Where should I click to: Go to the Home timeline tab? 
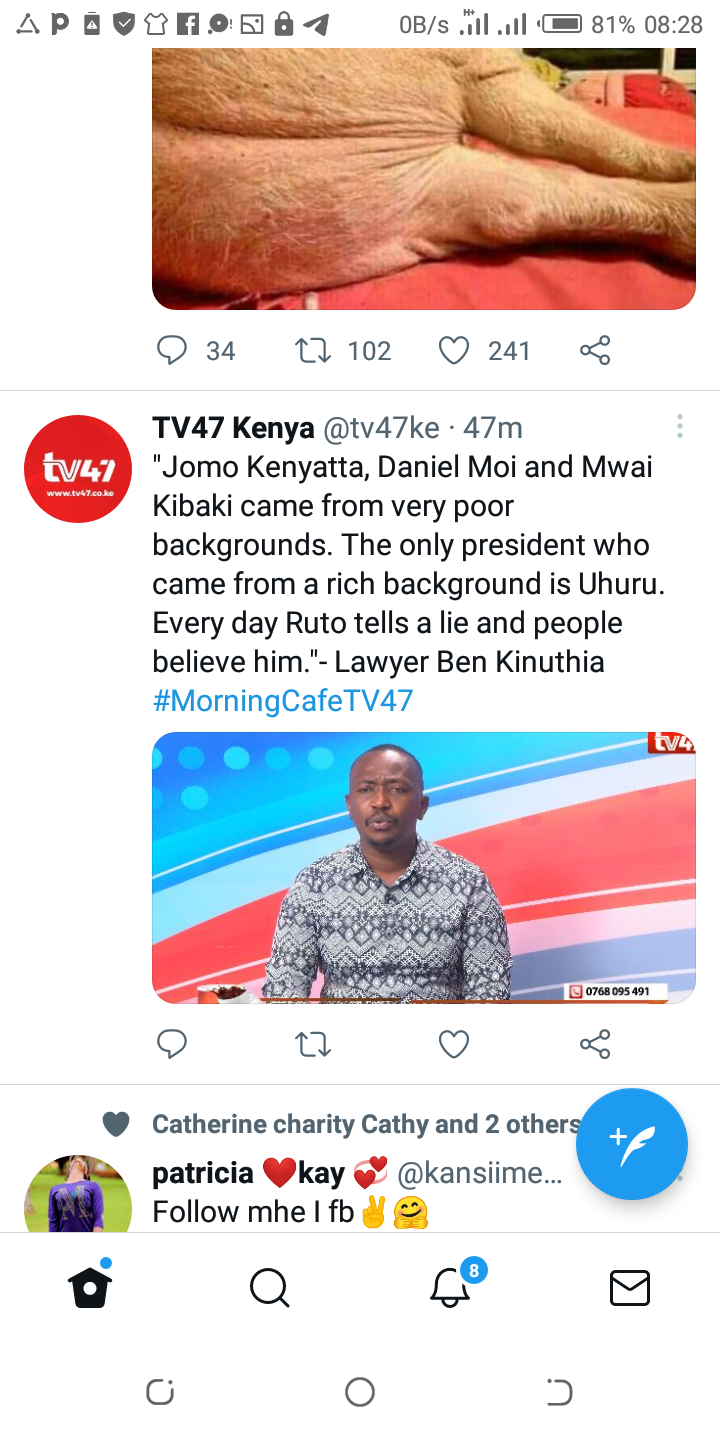(90, 1286)
